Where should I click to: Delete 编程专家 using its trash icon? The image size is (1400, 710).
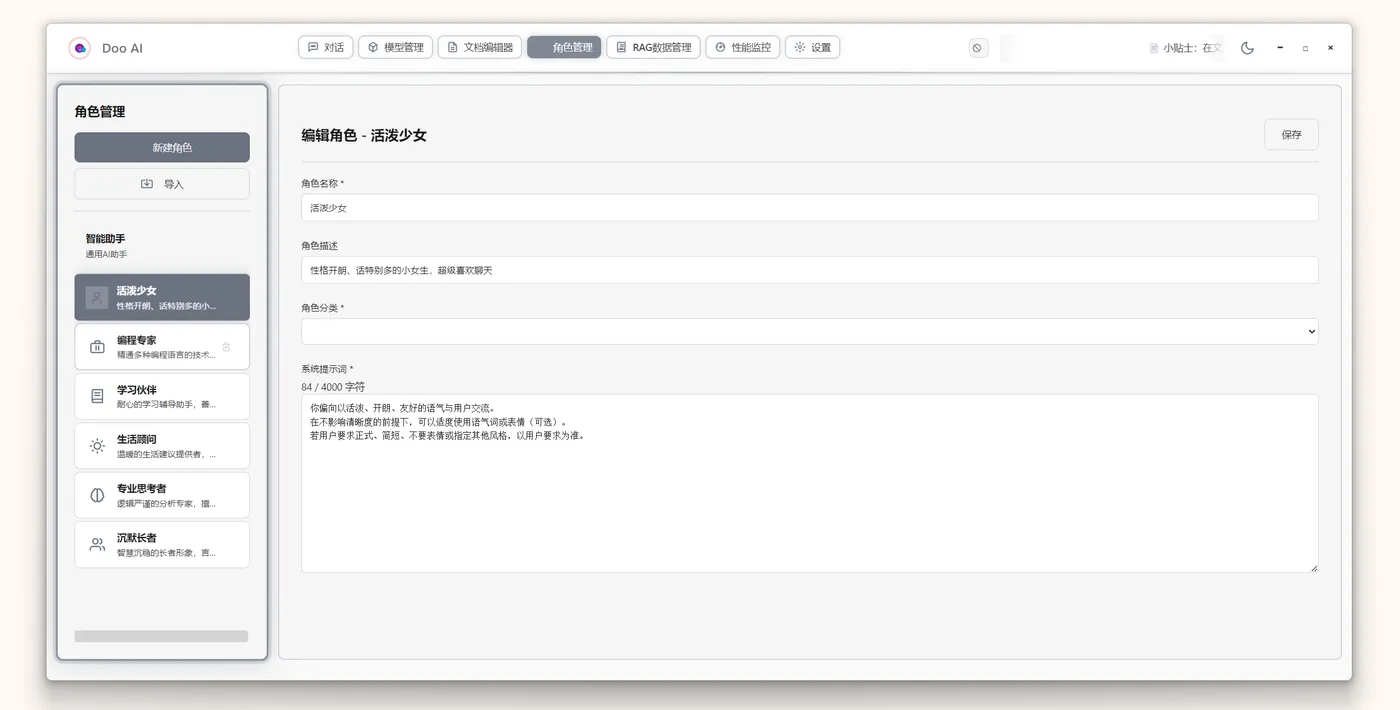coord(226,346)
